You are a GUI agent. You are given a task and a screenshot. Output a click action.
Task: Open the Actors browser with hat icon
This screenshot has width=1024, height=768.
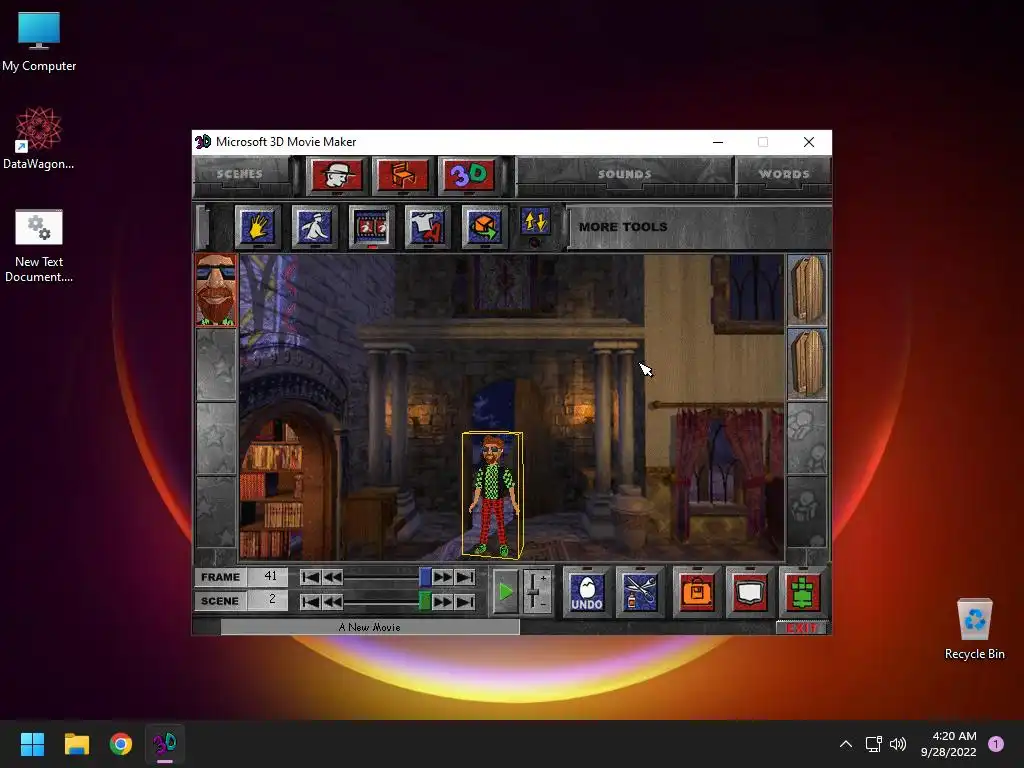[x=337, y=175]
